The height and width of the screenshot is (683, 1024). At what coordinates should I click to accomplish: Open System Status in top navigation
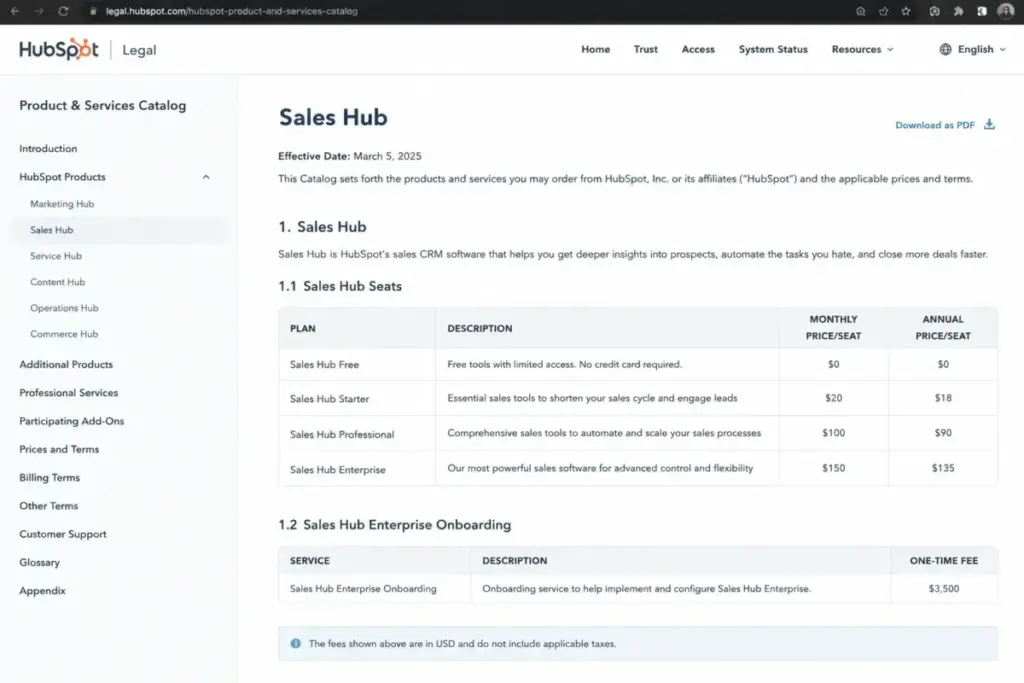click(773, 49)
